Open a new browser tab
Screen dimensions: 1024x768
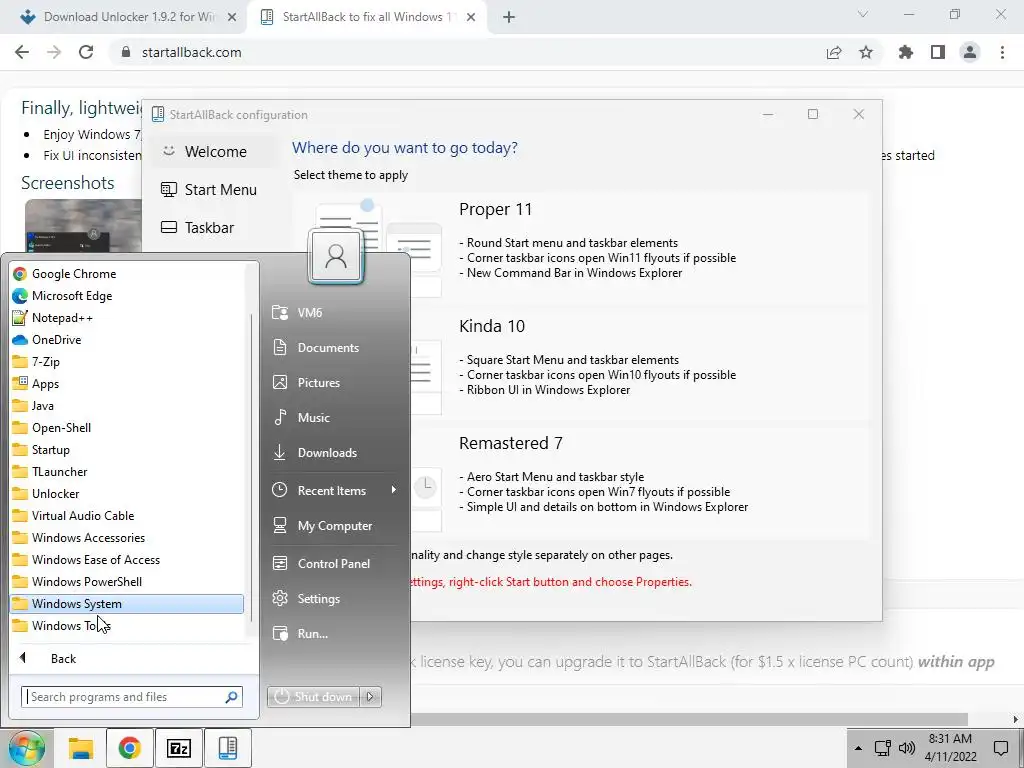coord(509,18)
